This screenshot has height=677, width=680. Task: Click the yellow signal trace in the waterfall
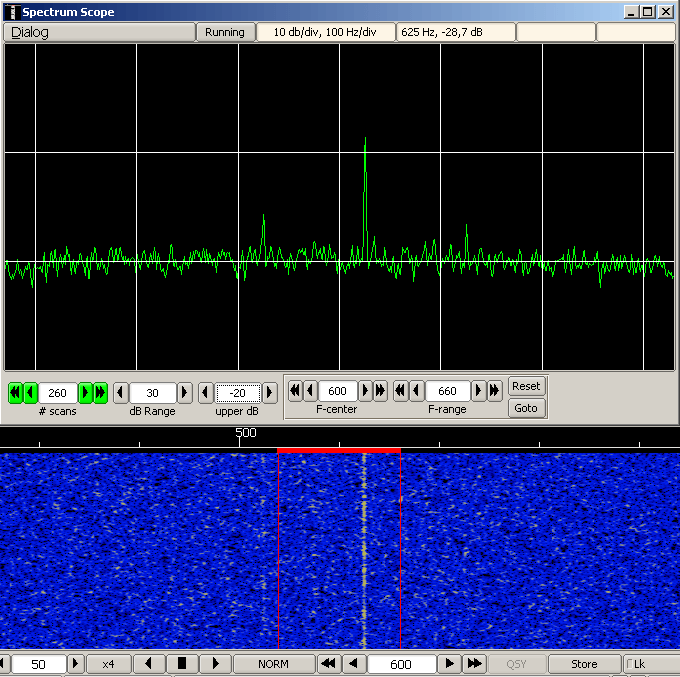point(364,551)
